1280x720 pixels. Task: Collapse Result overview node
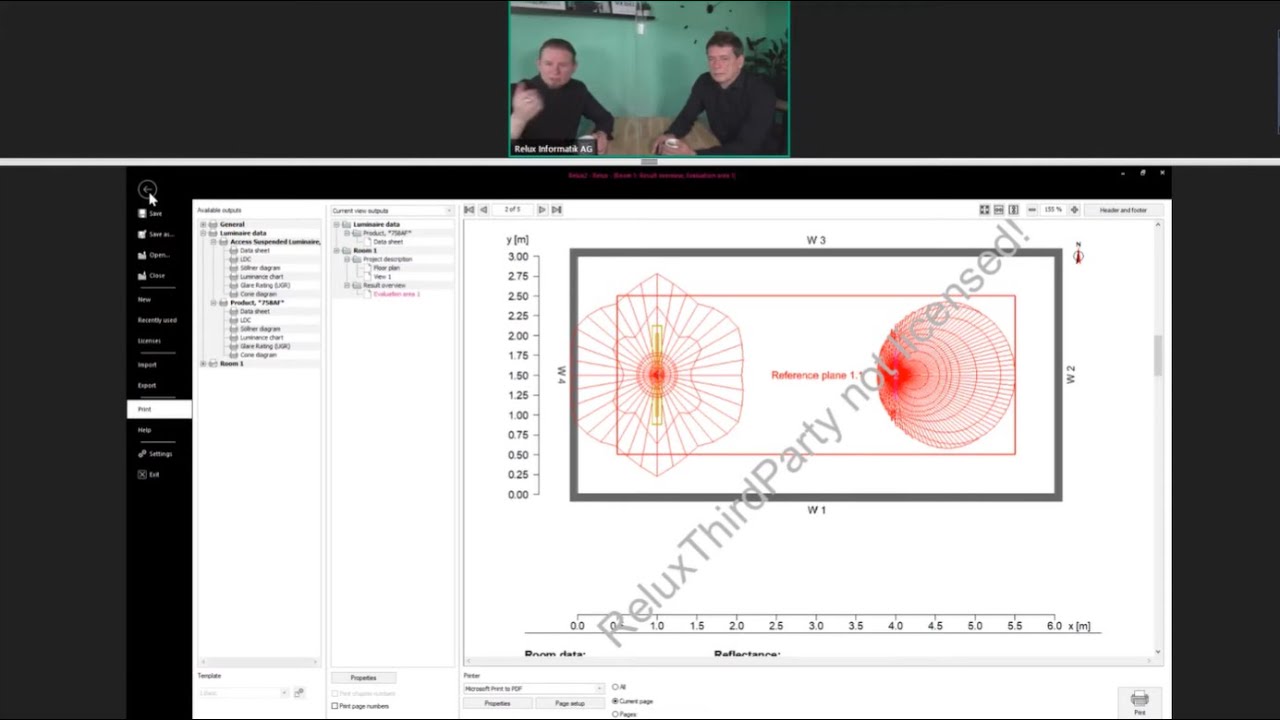coord(348,286)
